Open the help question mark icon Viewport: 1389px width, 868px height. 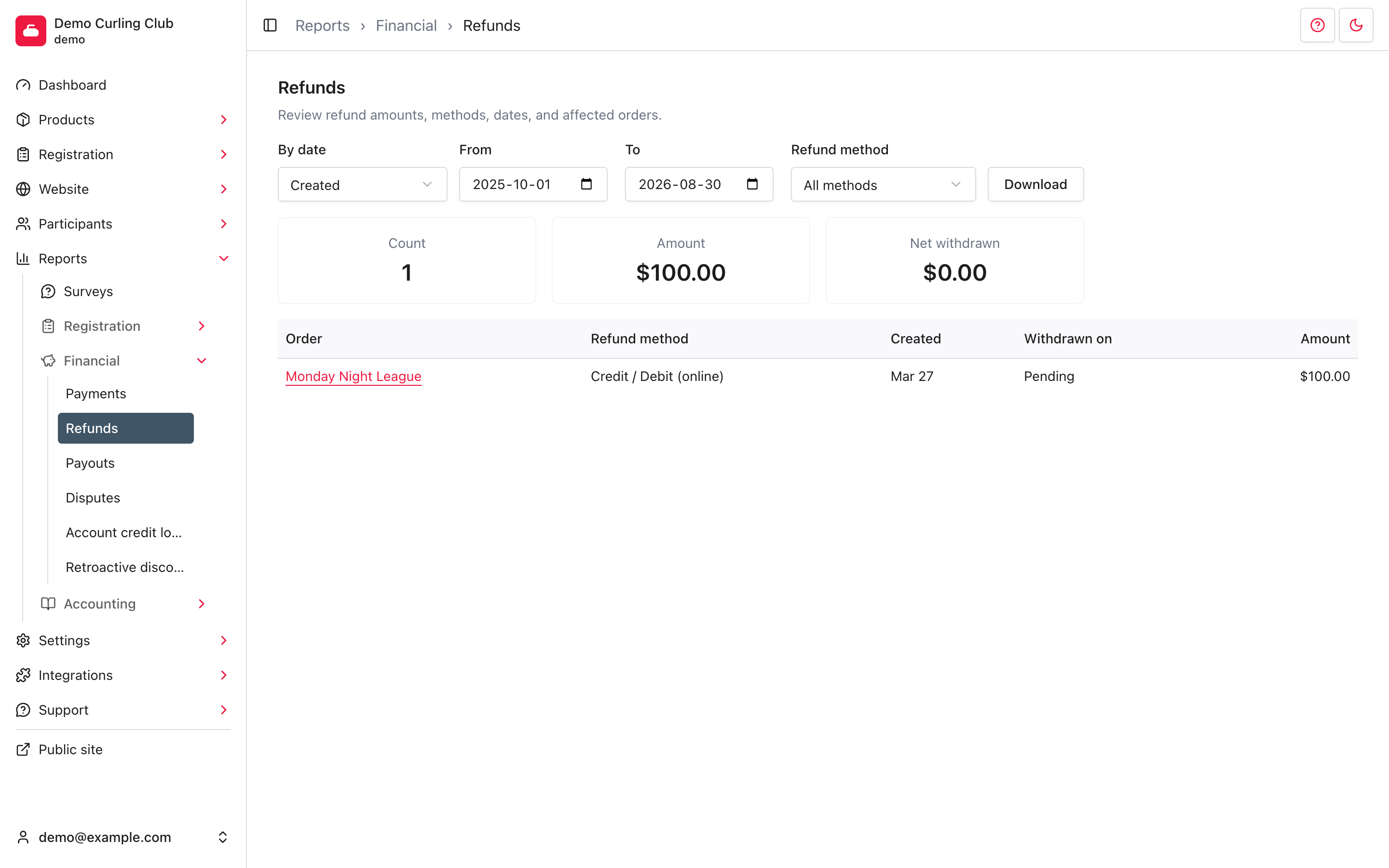pyautogui.click(x=1317, y=25)
